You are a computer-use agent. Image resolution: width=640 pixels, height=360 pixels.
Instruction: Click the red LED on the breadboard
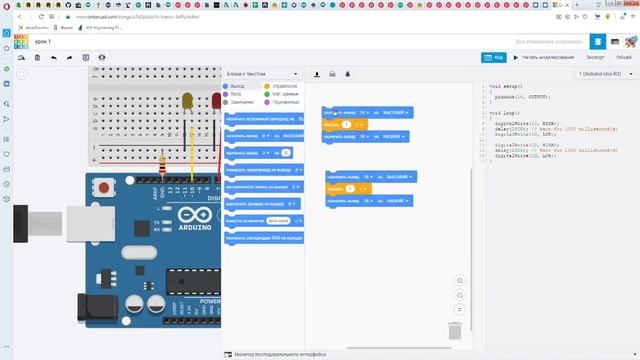click(x=216, y=102)
